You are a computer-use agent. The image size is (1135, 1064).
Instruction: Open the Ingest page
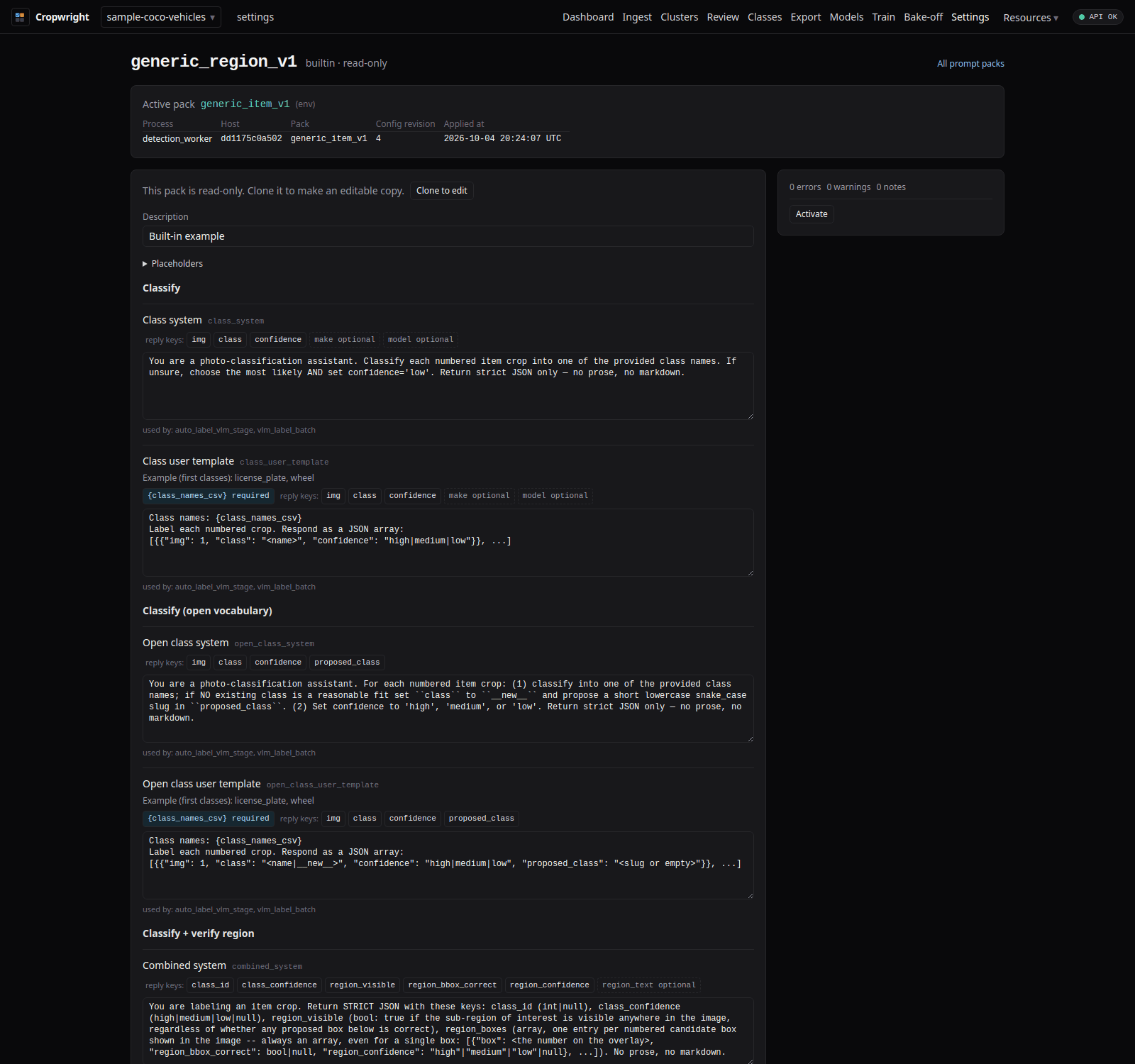point(637,17)
